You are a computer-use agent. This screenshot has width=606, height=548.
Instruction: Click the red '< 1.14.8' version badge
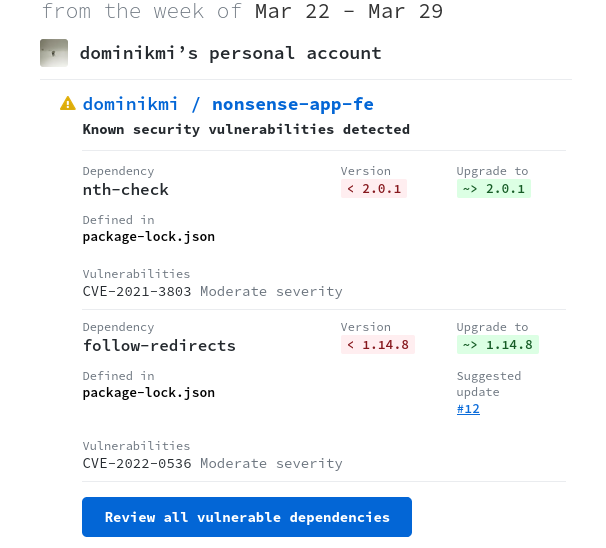(x=378, y=345)
